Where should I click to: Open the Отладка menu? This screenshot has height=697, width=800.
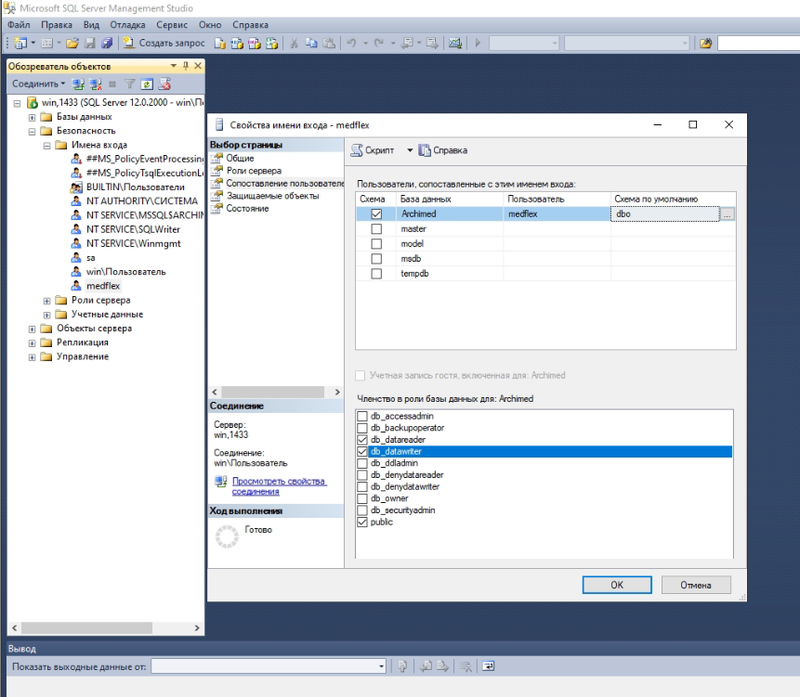pos(128,24)
